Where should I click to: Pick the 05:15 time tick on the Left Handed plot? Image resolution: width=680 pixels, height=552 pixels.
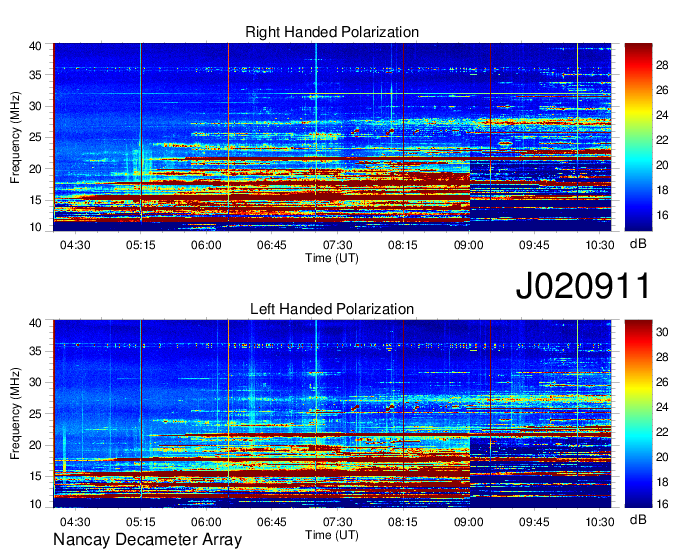click(141, 522)
